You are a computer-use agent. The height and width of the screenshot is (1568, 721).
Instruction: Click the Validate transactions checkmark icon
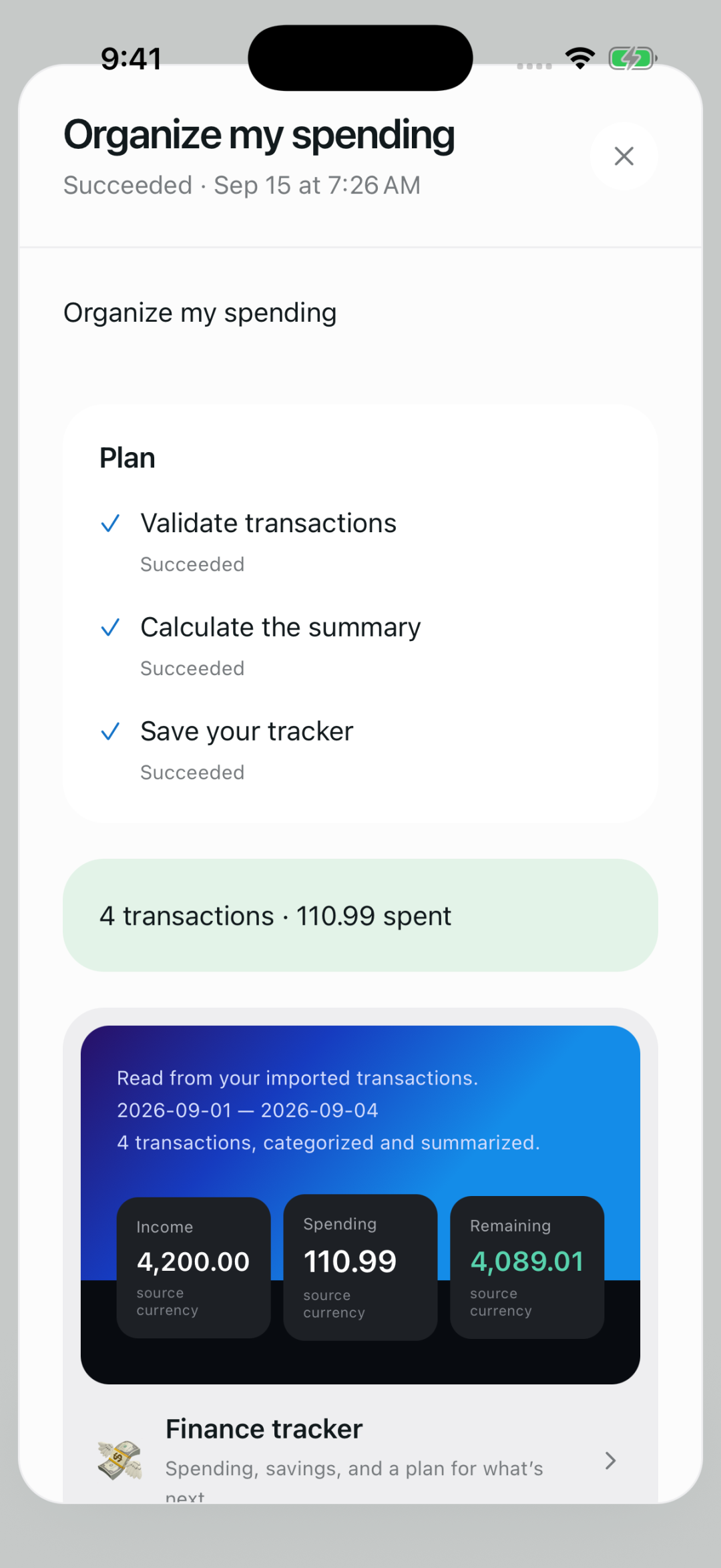[110, 524]
